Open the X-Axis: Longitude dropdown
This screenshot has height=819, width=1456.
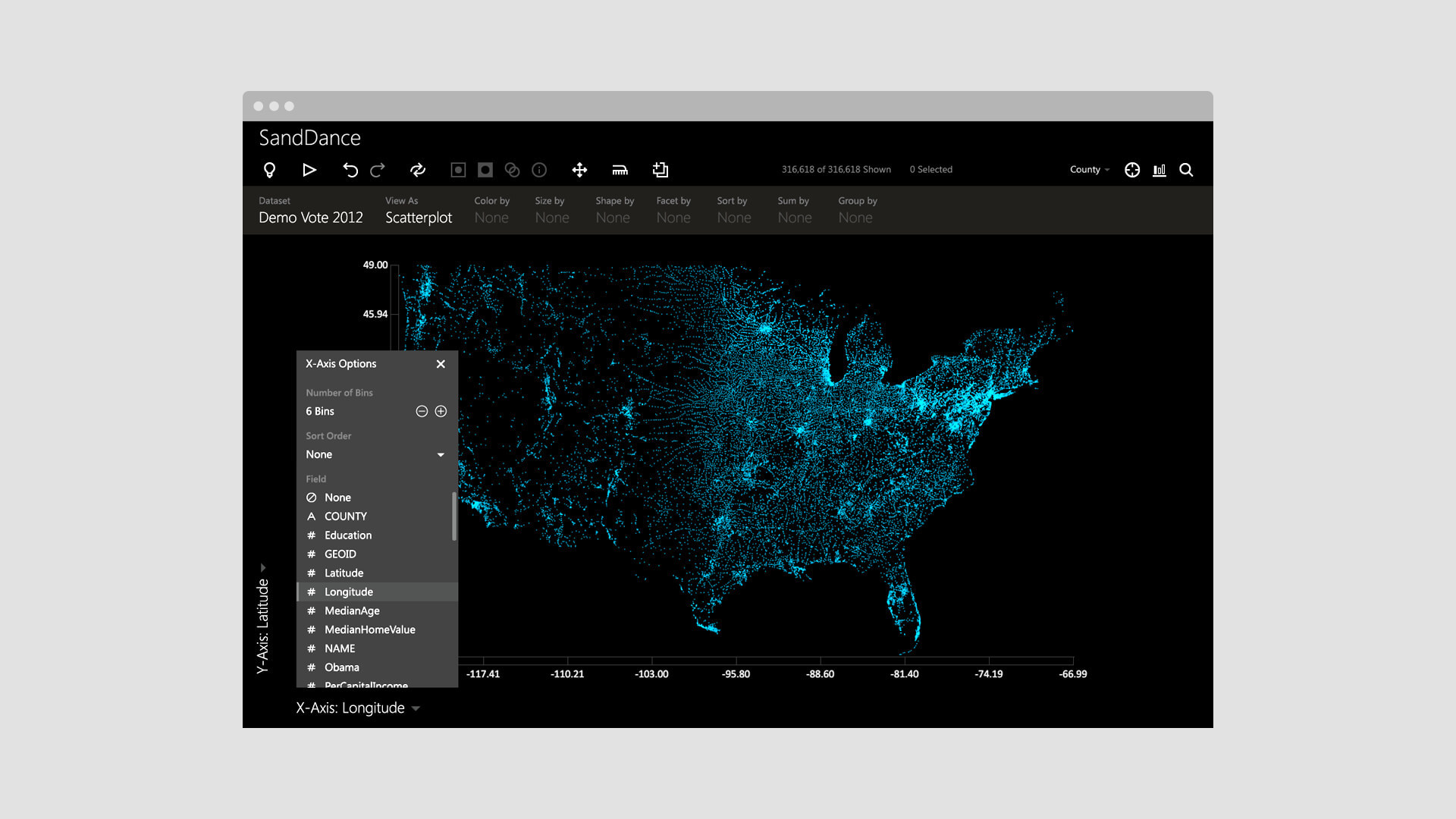(x=358, y=708)
